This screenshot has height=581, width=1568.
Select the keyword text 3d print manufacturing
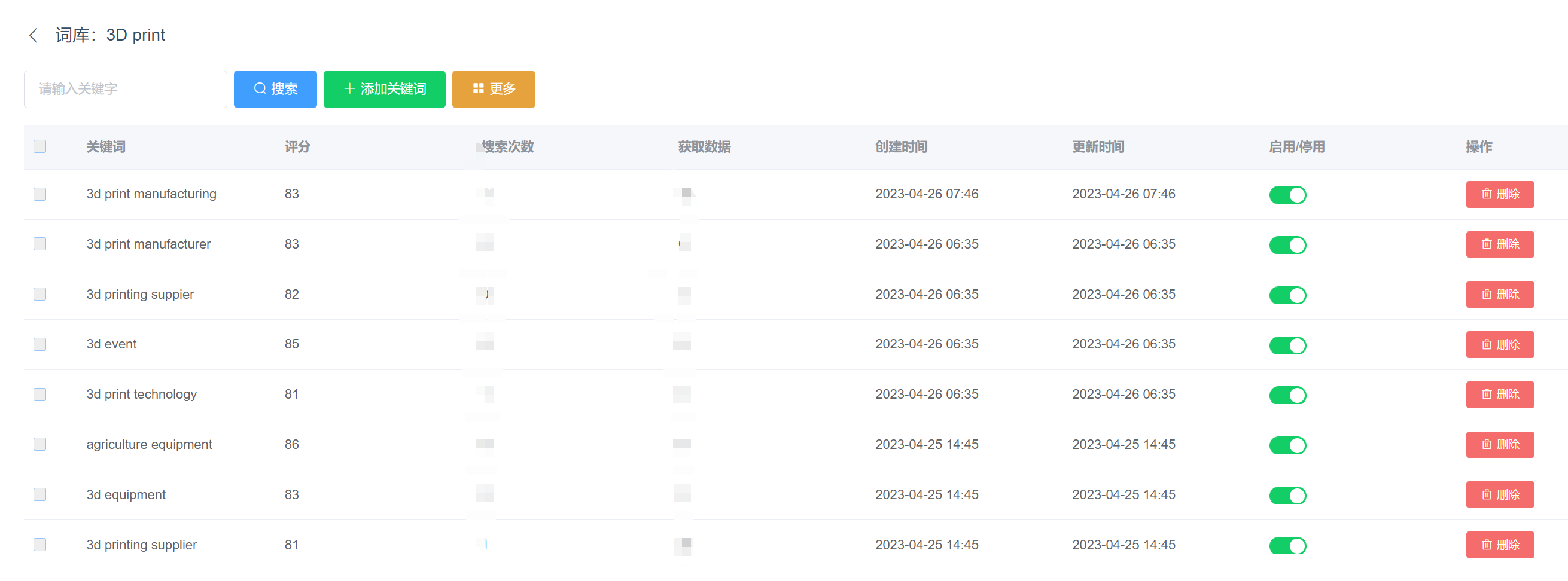[151, 194]
